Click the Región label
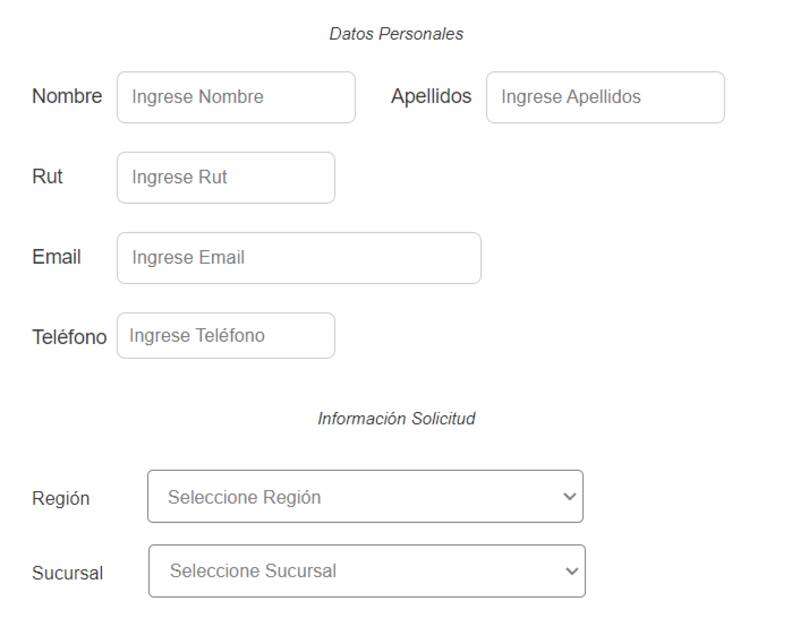 [61, 498]
